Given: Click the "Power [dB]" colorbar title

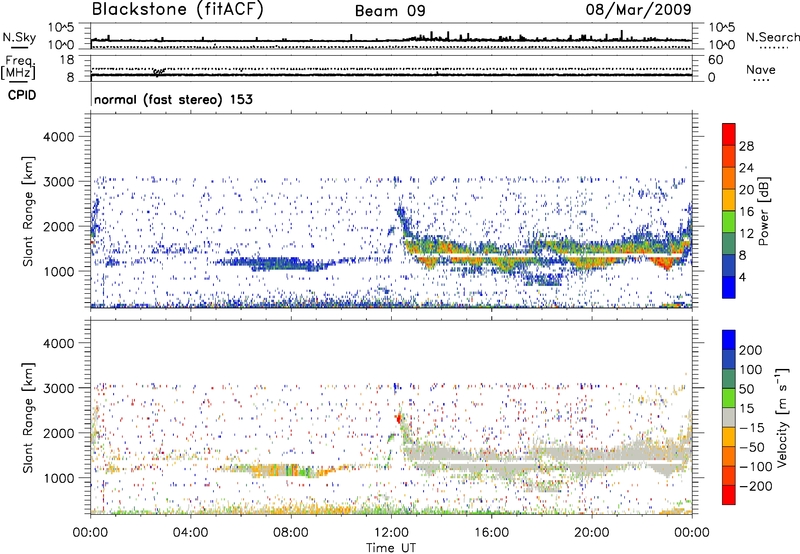Looking at the screenshot, I should (x=764, y=211).
